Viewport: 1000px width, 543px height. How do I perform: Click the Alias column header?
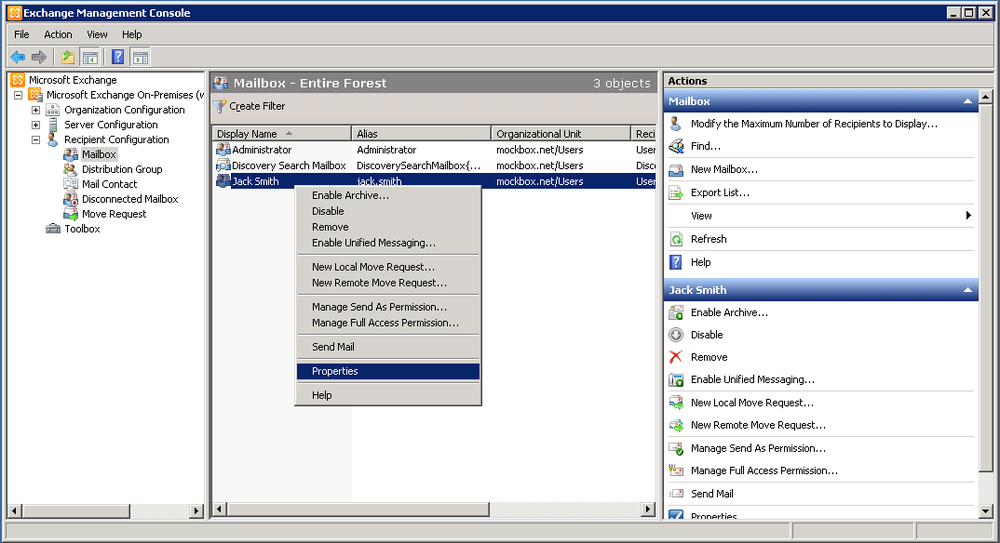coord(422,133)
